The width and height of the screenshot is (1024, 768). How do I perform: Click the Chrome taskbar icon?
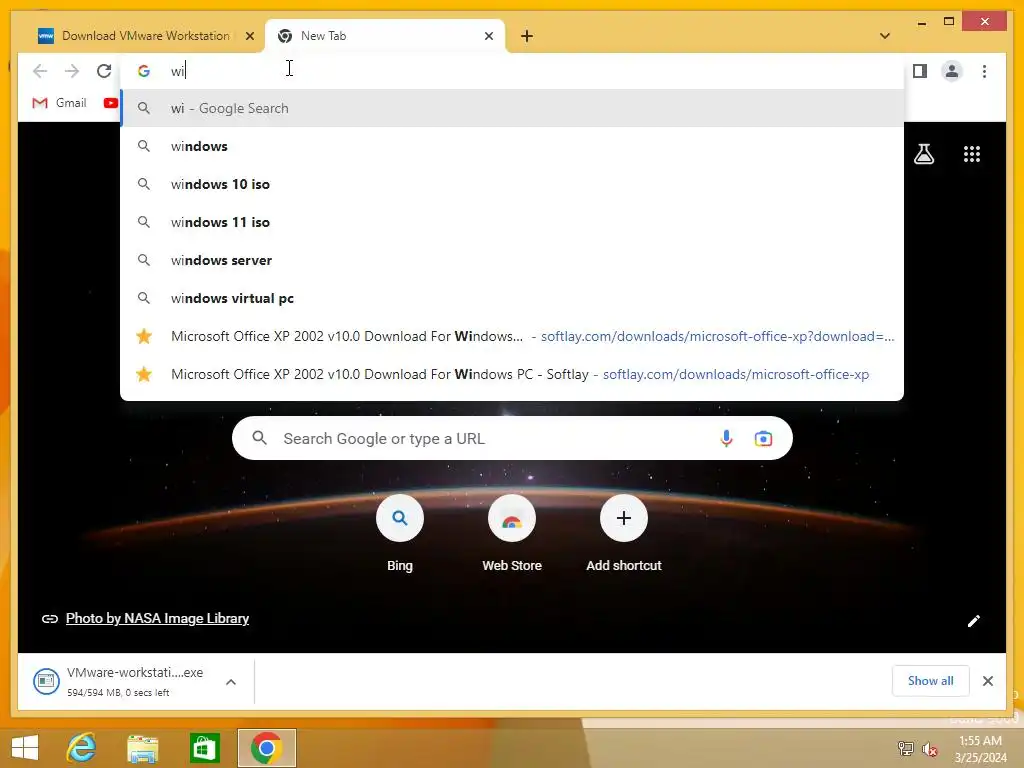266,748
